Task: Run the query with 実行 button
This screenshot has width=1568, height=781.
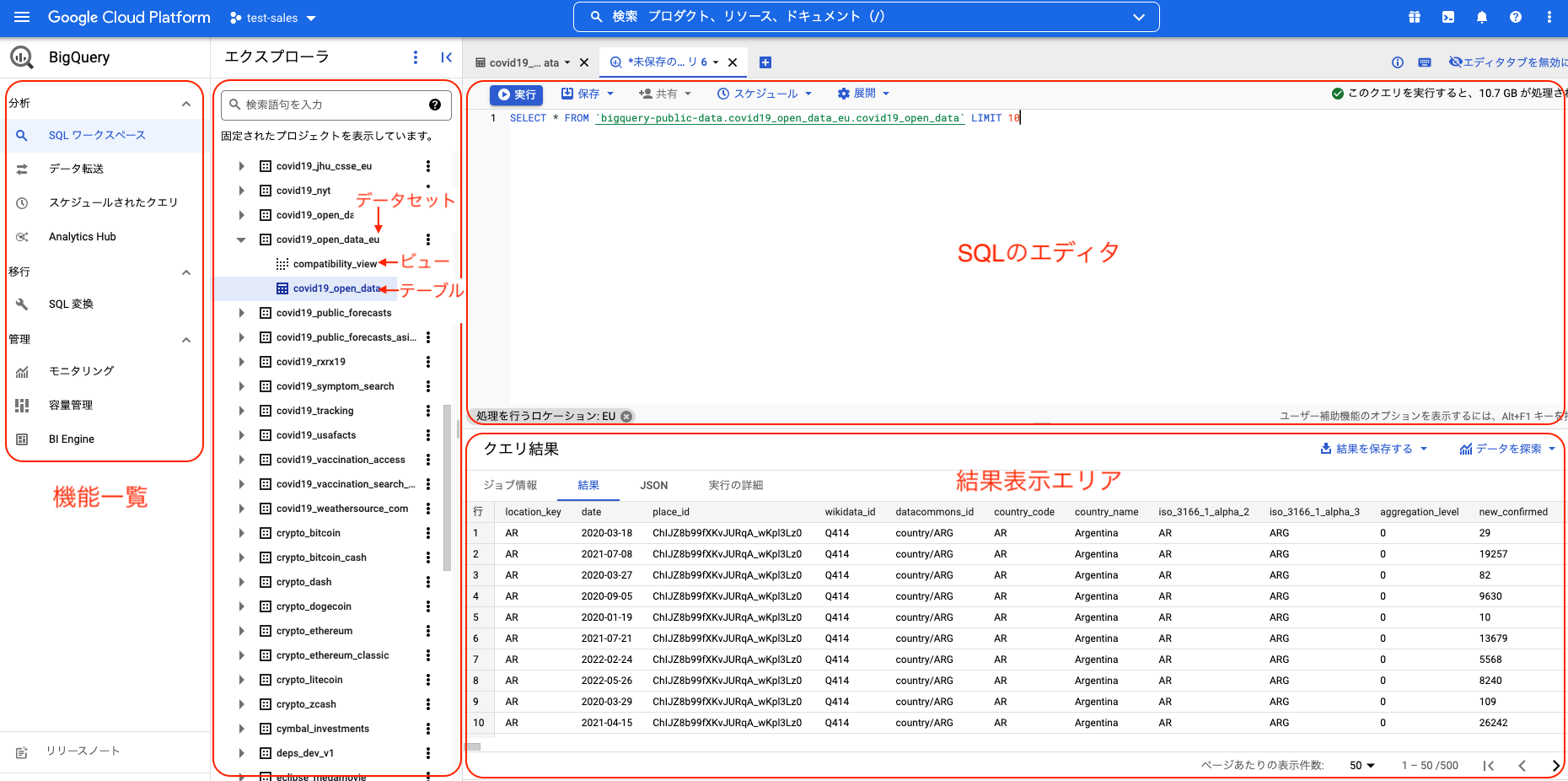Action: (x=517, y=94)
